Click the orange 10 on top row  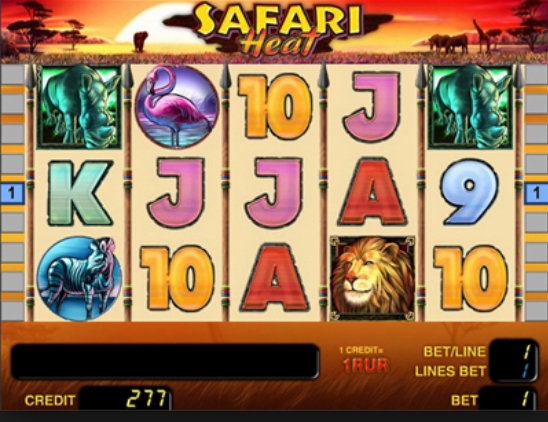coord(275,107)
